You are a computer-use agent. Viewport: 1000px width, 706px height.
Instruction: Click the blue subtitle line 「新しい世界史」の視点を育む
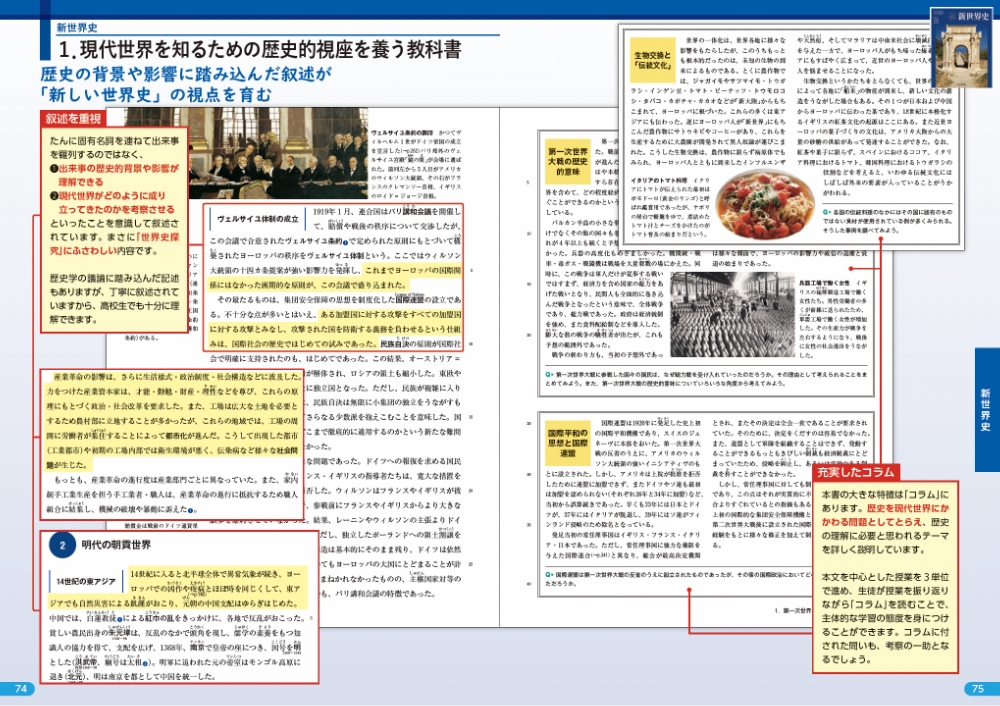(156, 94)
